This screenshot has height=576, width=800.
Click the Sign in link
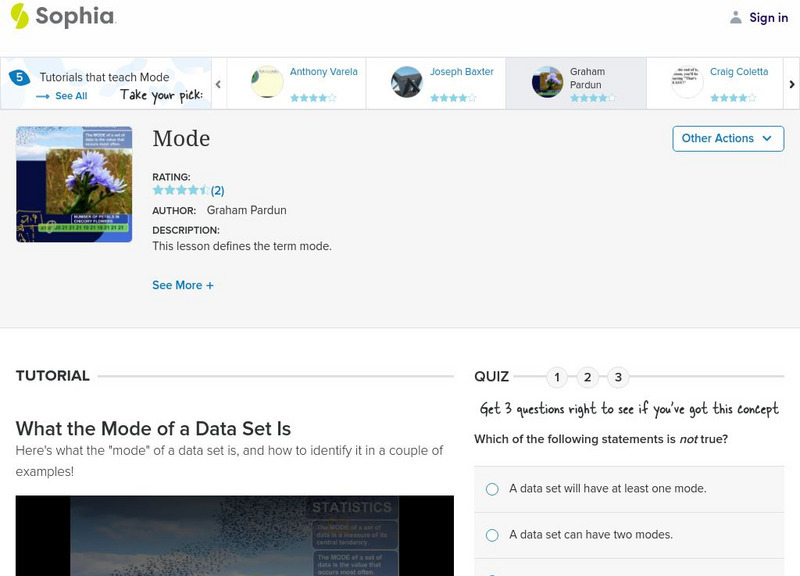[x=768, y=17]
